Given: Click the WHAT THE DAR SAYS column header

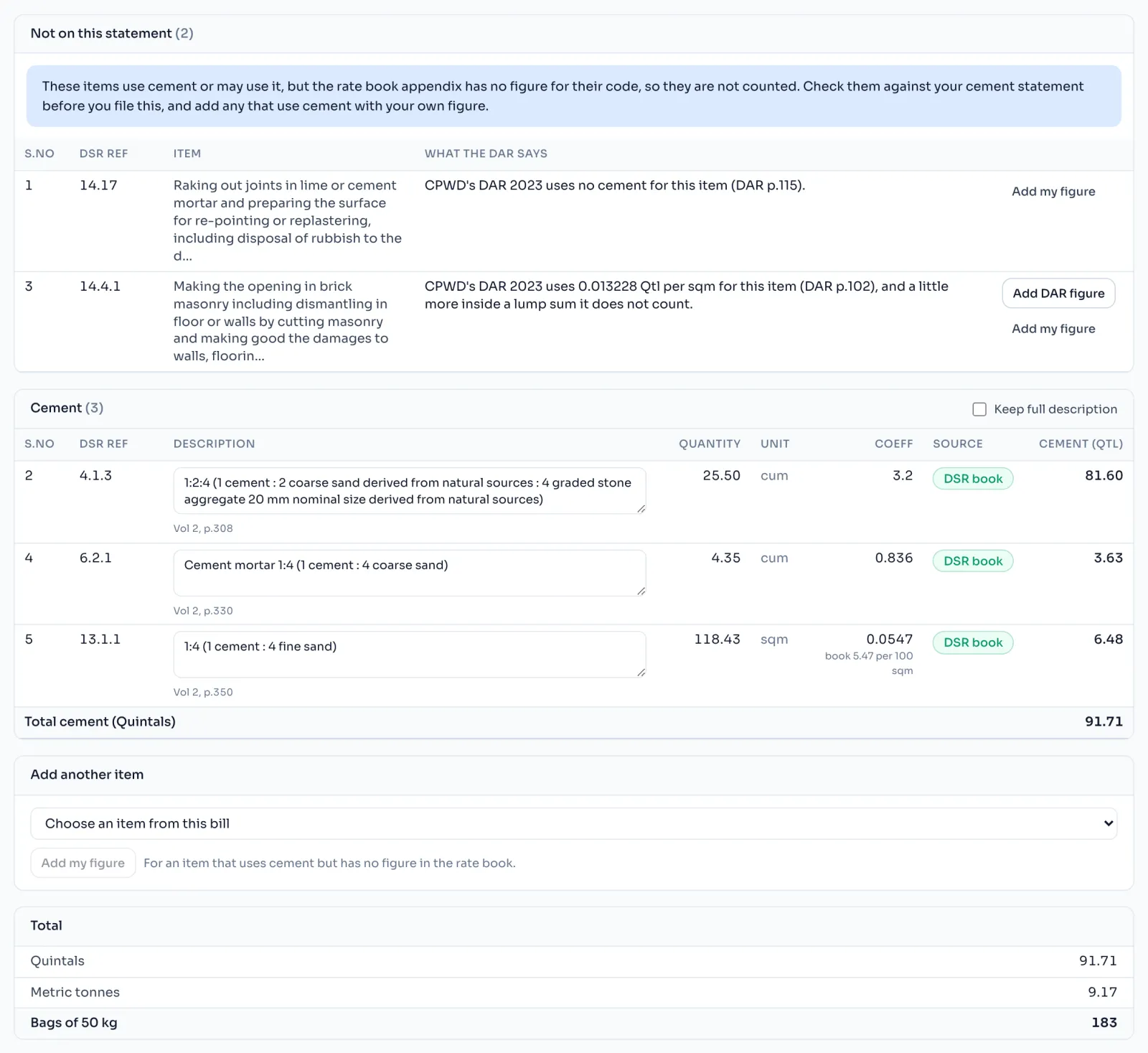Looking at the screenshot, I should tap(486, 154).
